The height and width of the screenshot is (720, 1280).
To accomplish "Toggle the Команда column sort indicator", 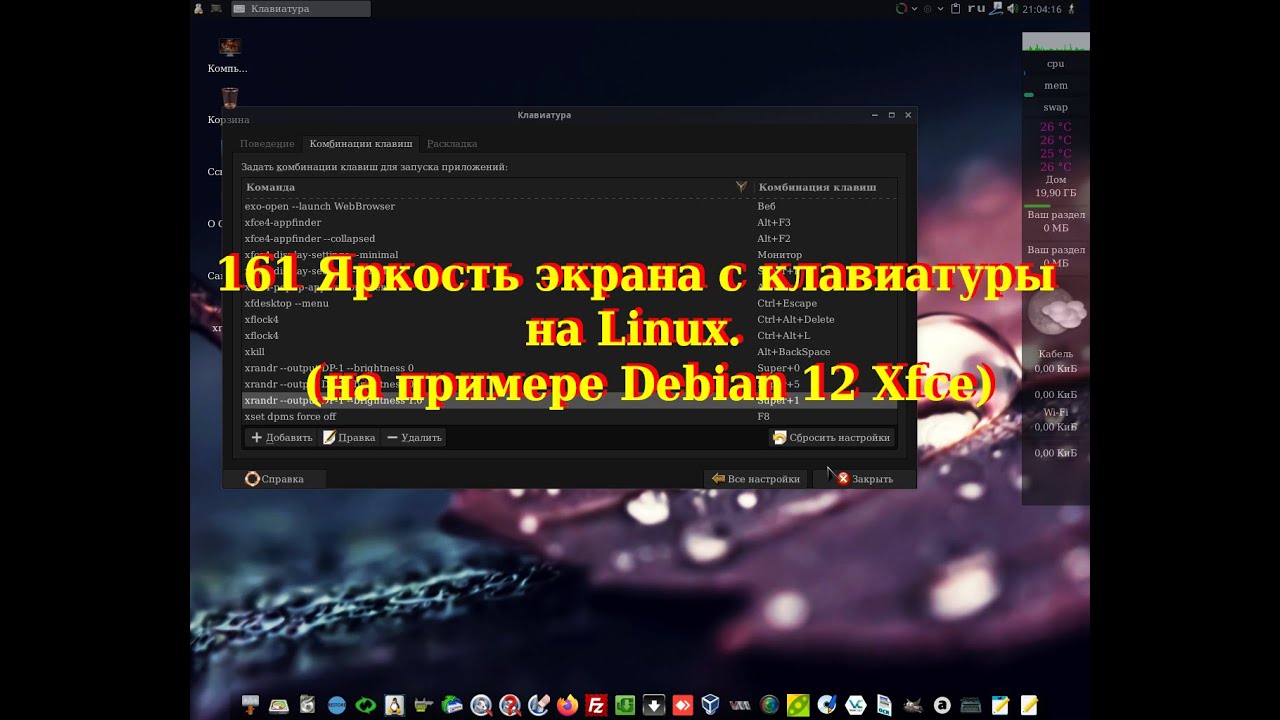I will pyautogui.click(x=741, y=187).
